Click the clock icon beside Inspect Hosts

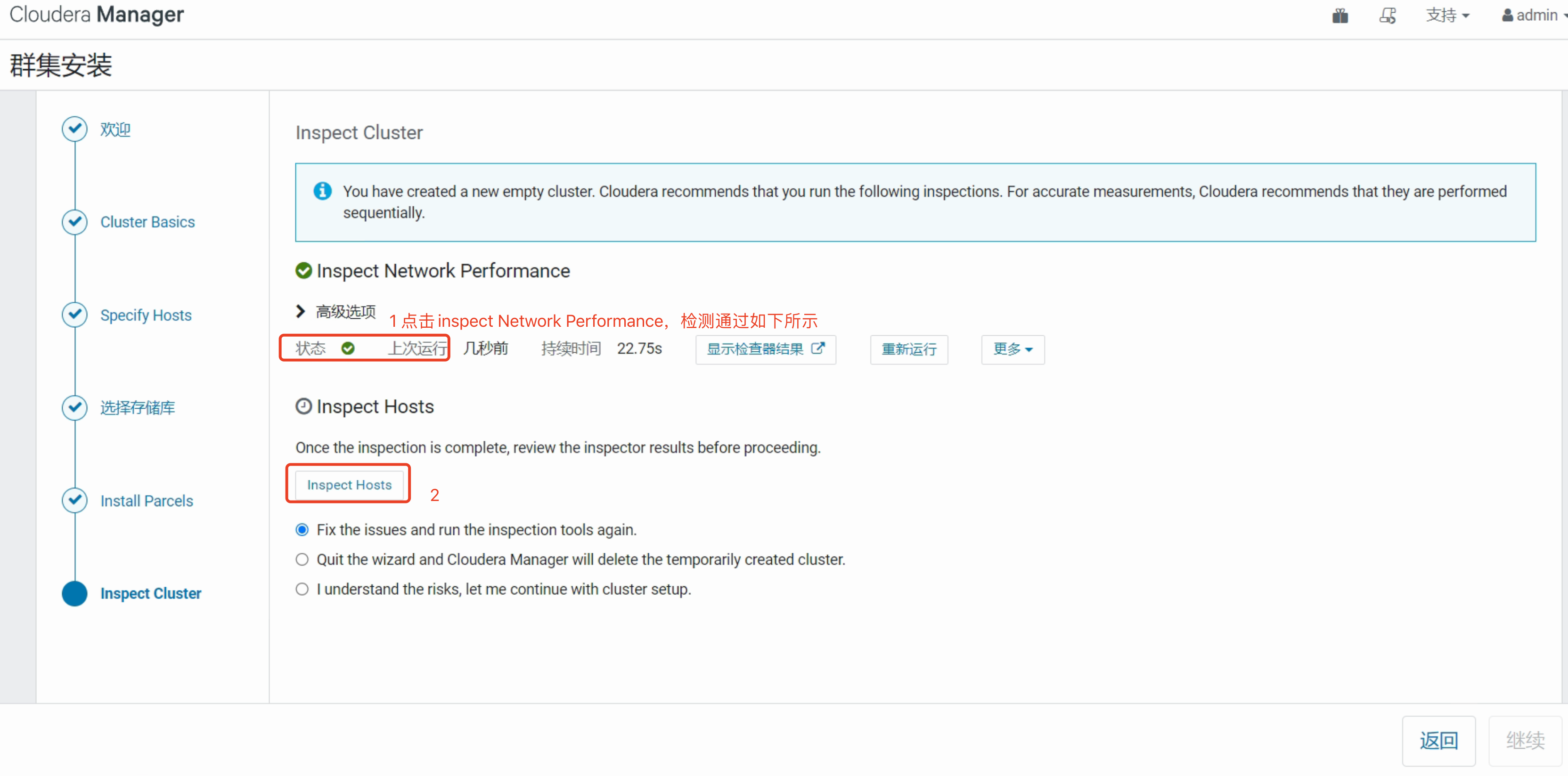click(x=303, y=406)
